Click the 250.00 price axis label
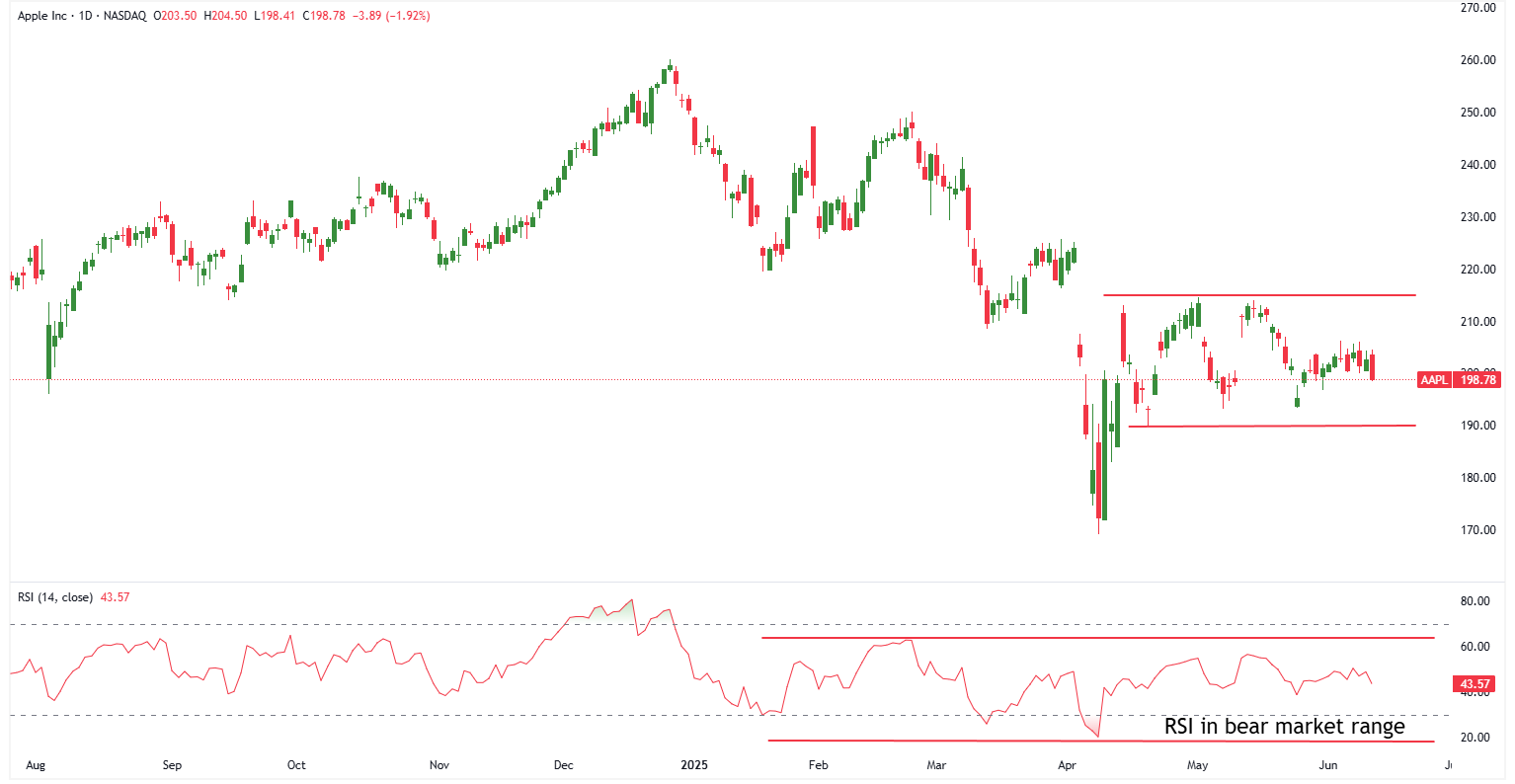This screenshot has height=784, width=1515. point(1478,113)
